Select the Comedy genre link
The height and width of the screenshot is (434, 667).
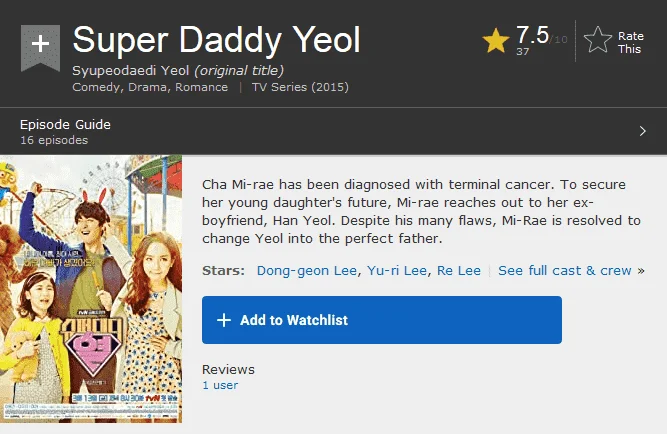point(98,87)
